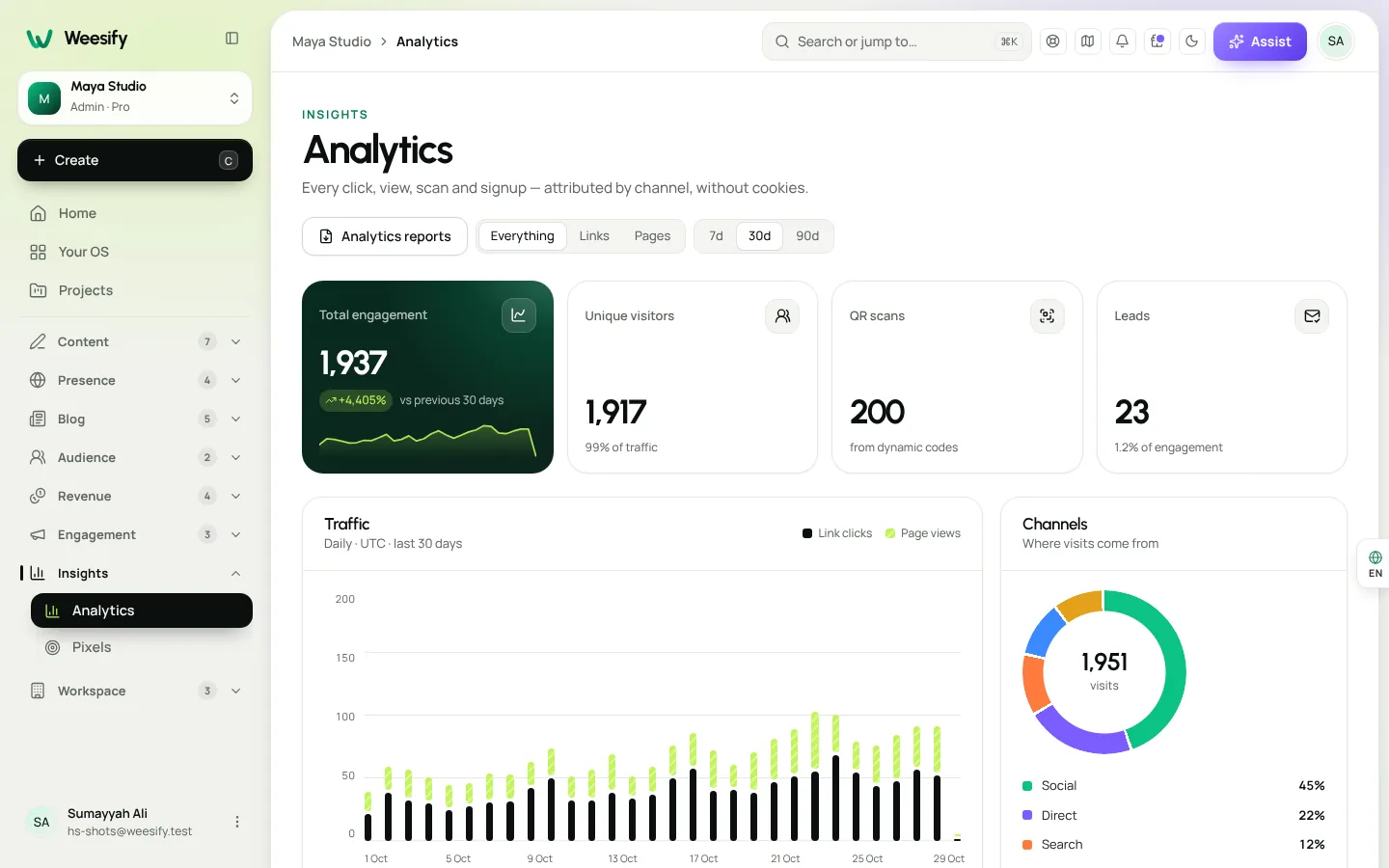The width and height of the screenshot is (1389, 868).
Task: Click the Presence globe icon
Action: pyautogui.click(x=38, y=380)
